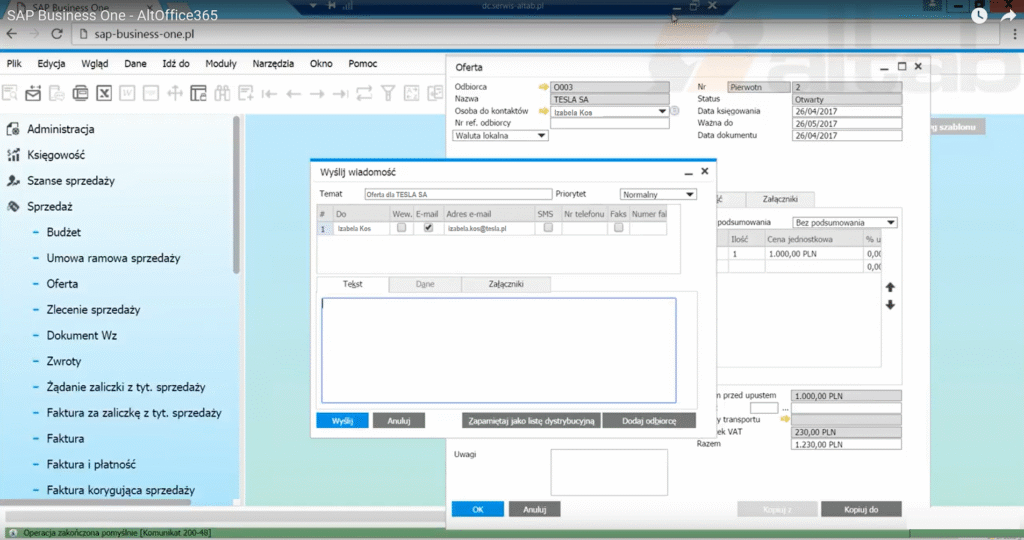Open Zlecenie sprzedaży in the side menu
1024x540 pixels.
93,310
